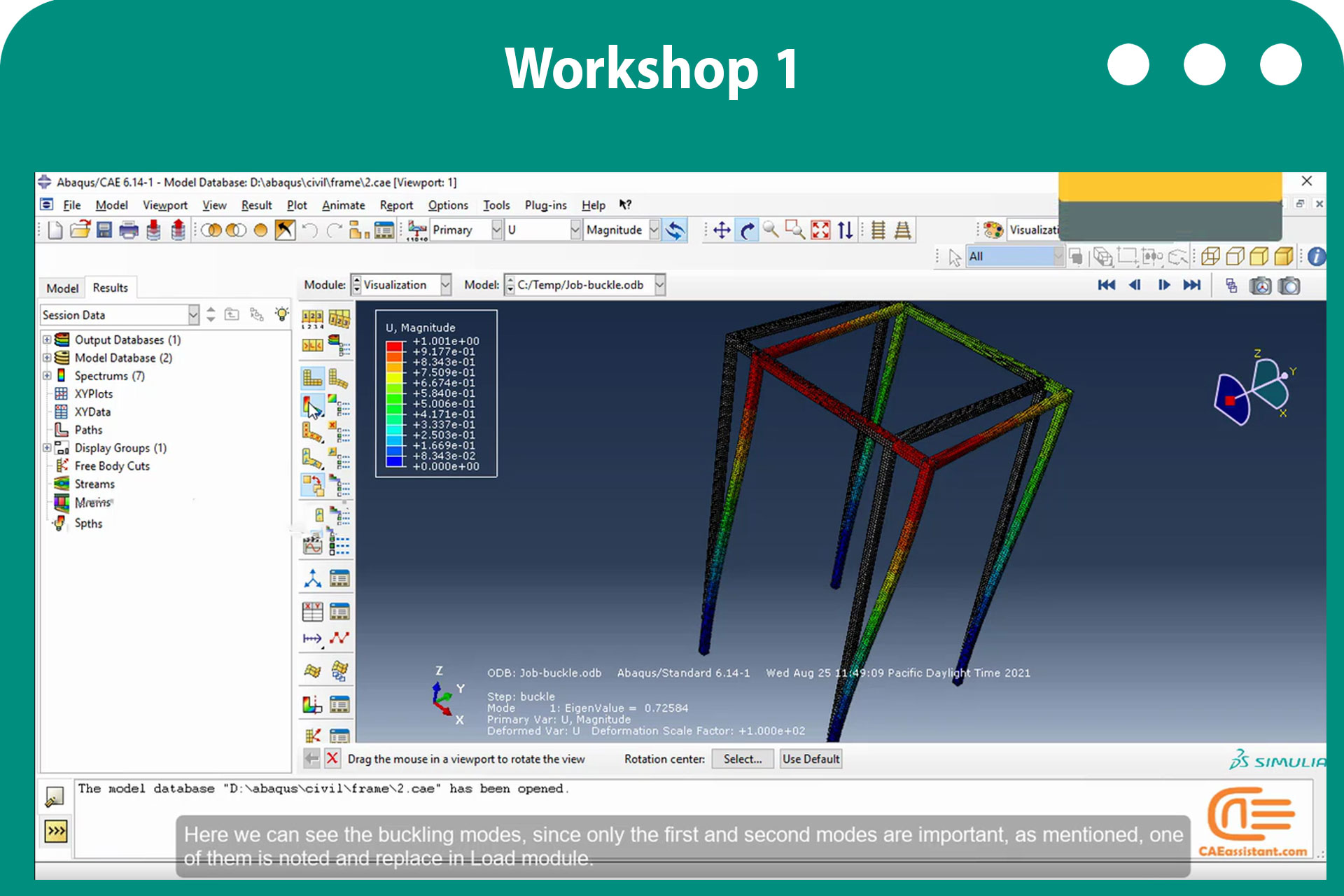
Task: Click the Query information icon
Action: coord(1316,257)
